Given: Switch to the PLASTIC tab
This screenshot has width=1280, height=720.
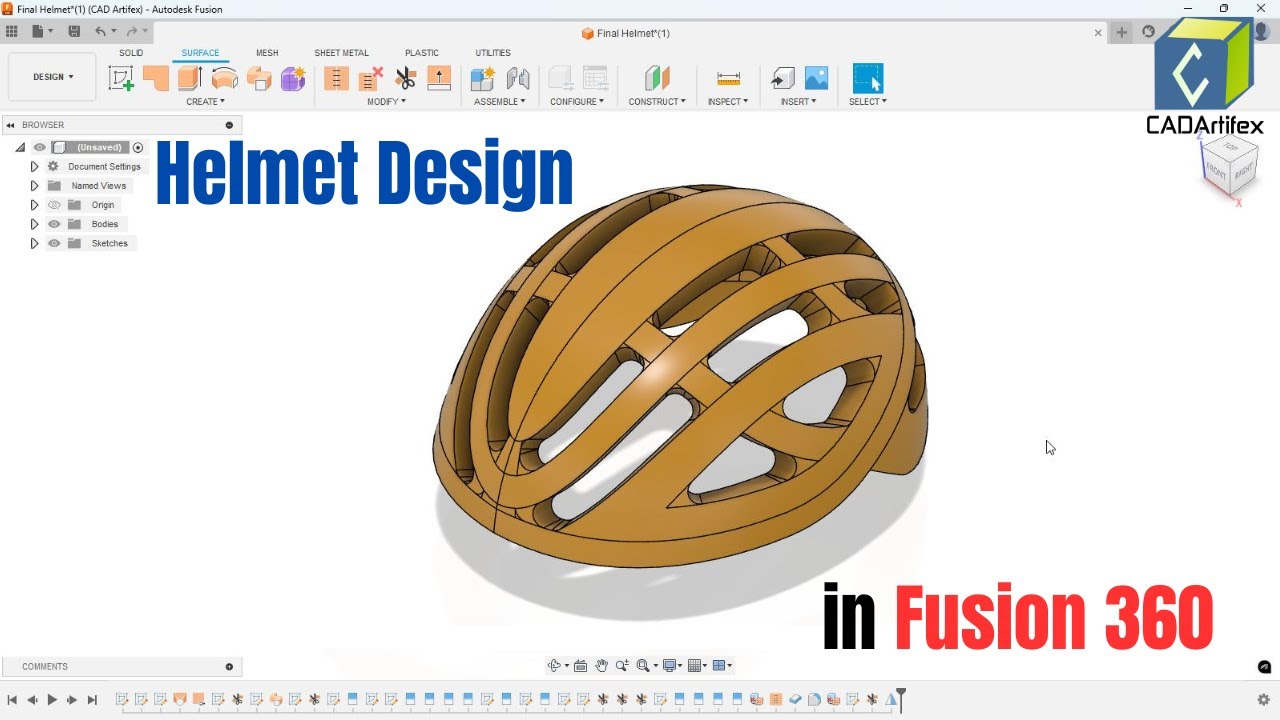Looking at the screenshot, I should pyautogui.click(x=422, y=53).
